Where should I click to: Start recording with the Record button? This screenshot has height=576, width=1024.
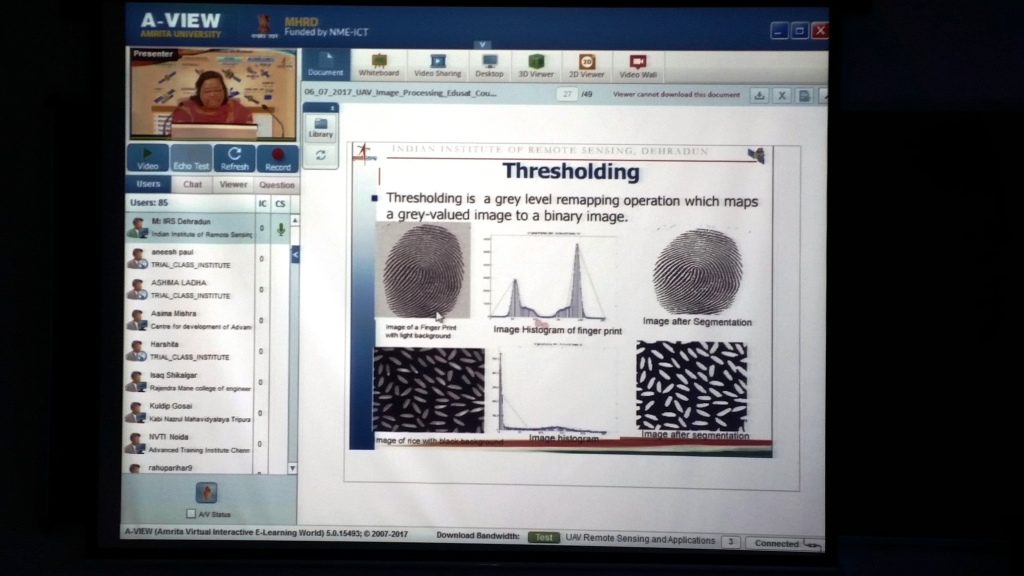278,159
